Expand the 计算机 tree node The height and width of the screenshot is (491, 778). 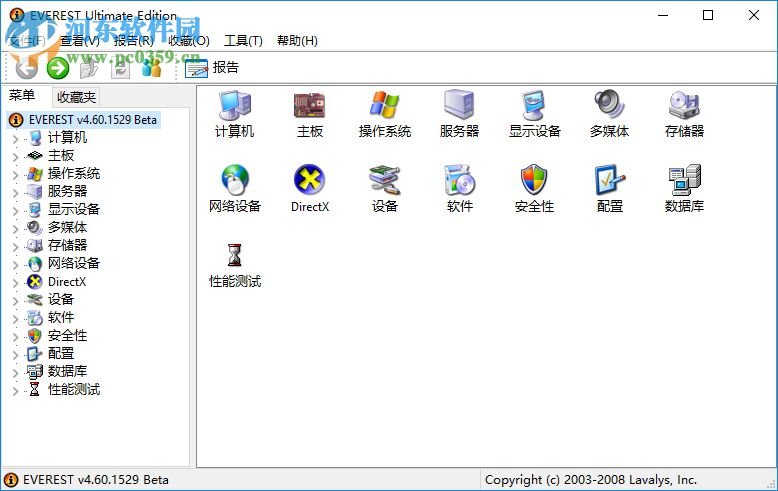point(15,138)
